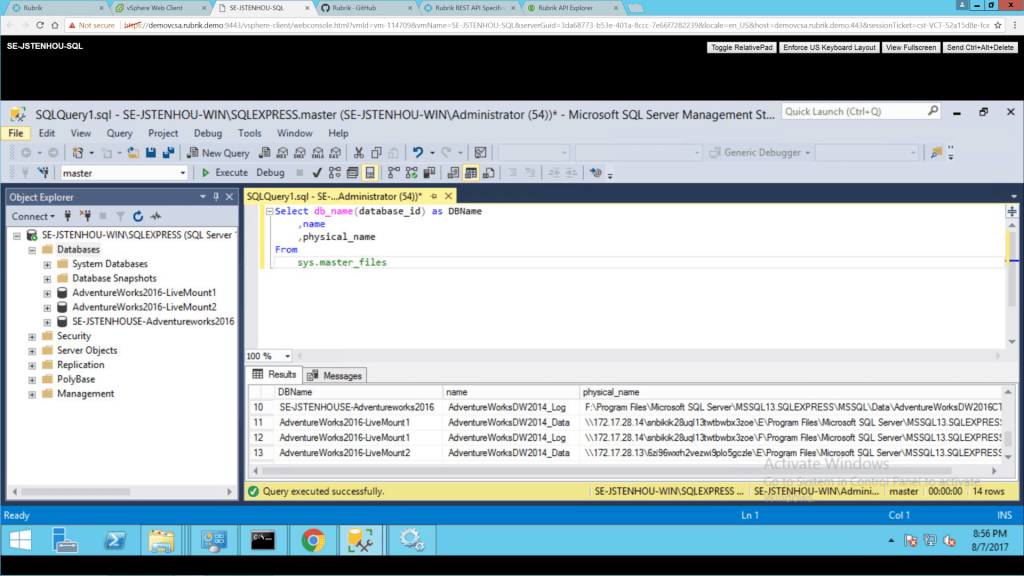Click the Quick Launch search field
This screenshot has width=1024, height=576.
(861, 112)
